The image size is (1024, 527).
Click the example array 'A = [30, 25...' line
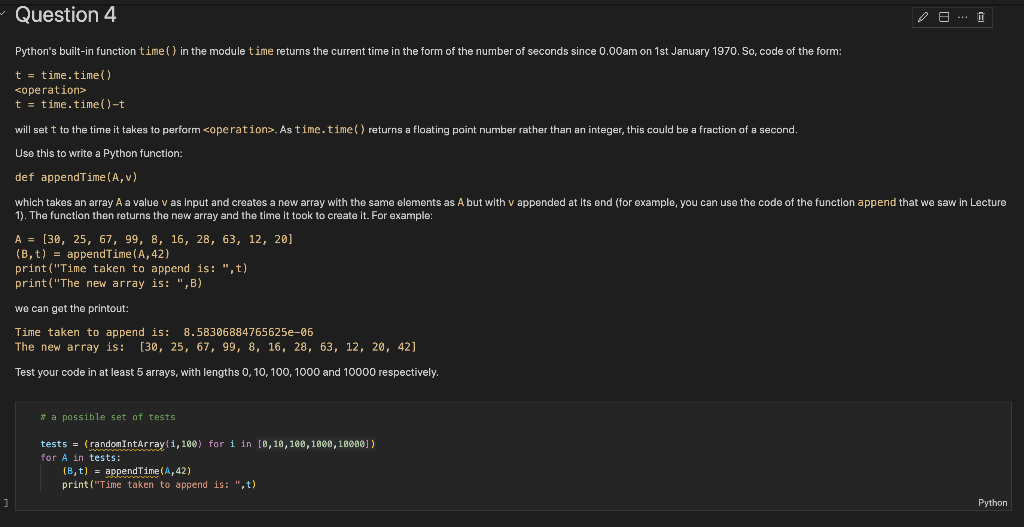153,240
